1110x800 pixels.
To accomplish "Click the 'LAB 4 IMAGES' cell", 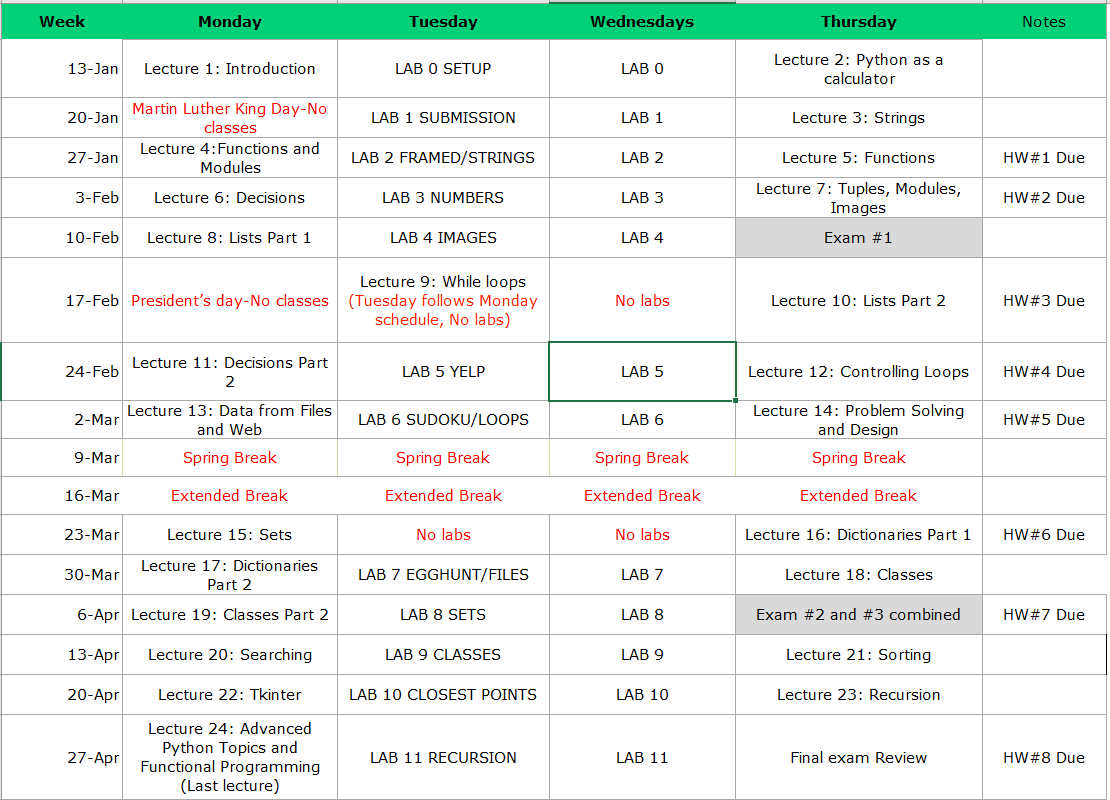I will (x=443, y=238).
